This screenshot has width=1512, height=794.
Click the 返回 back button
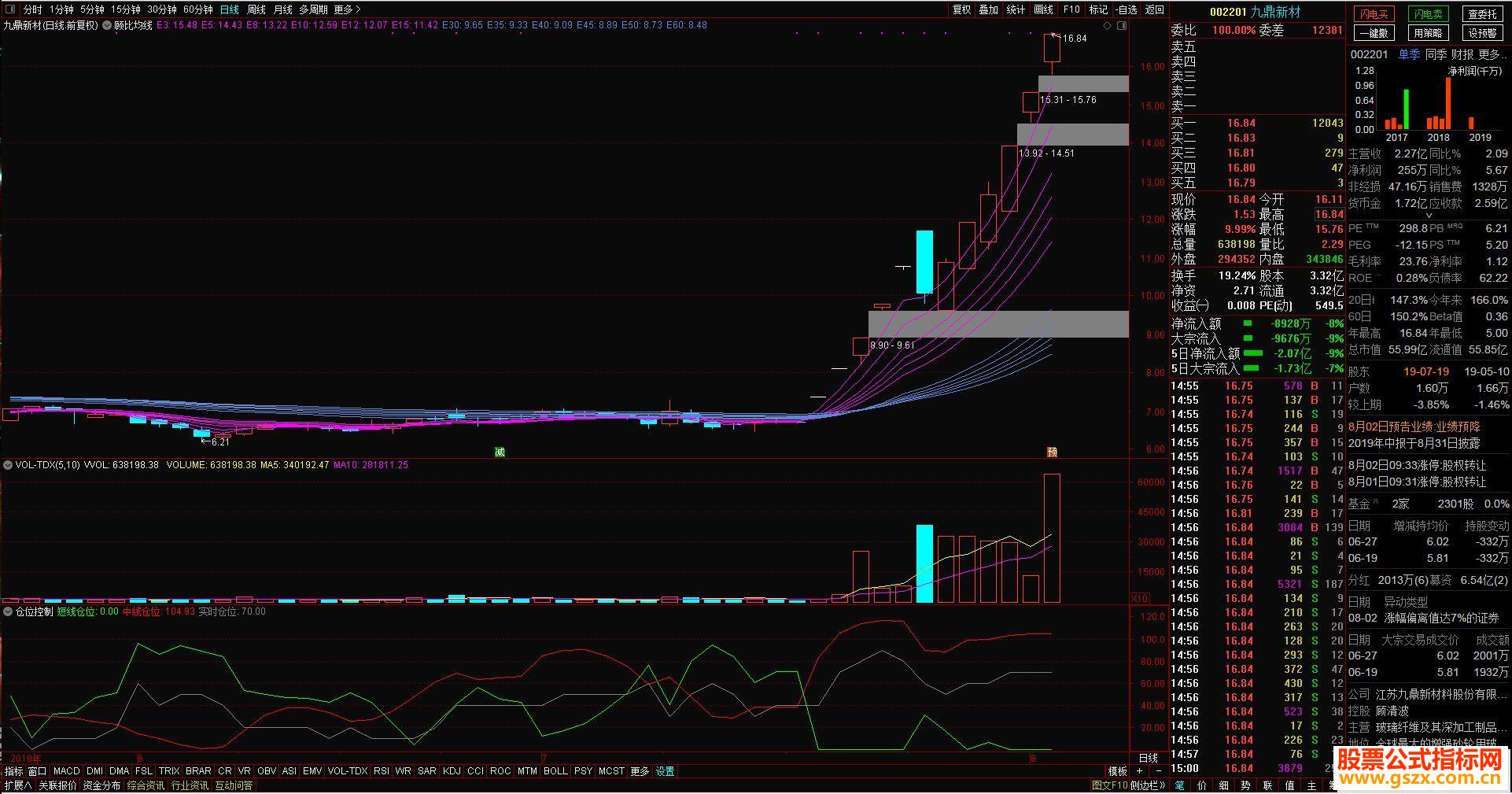point(1155,9)
